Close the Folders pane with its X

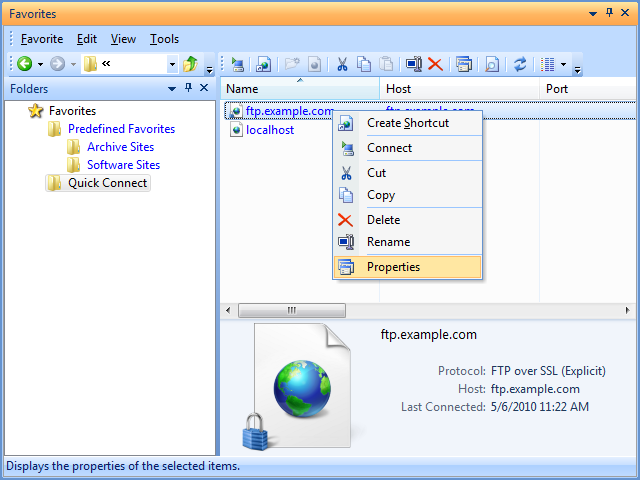tap(204, 89)
